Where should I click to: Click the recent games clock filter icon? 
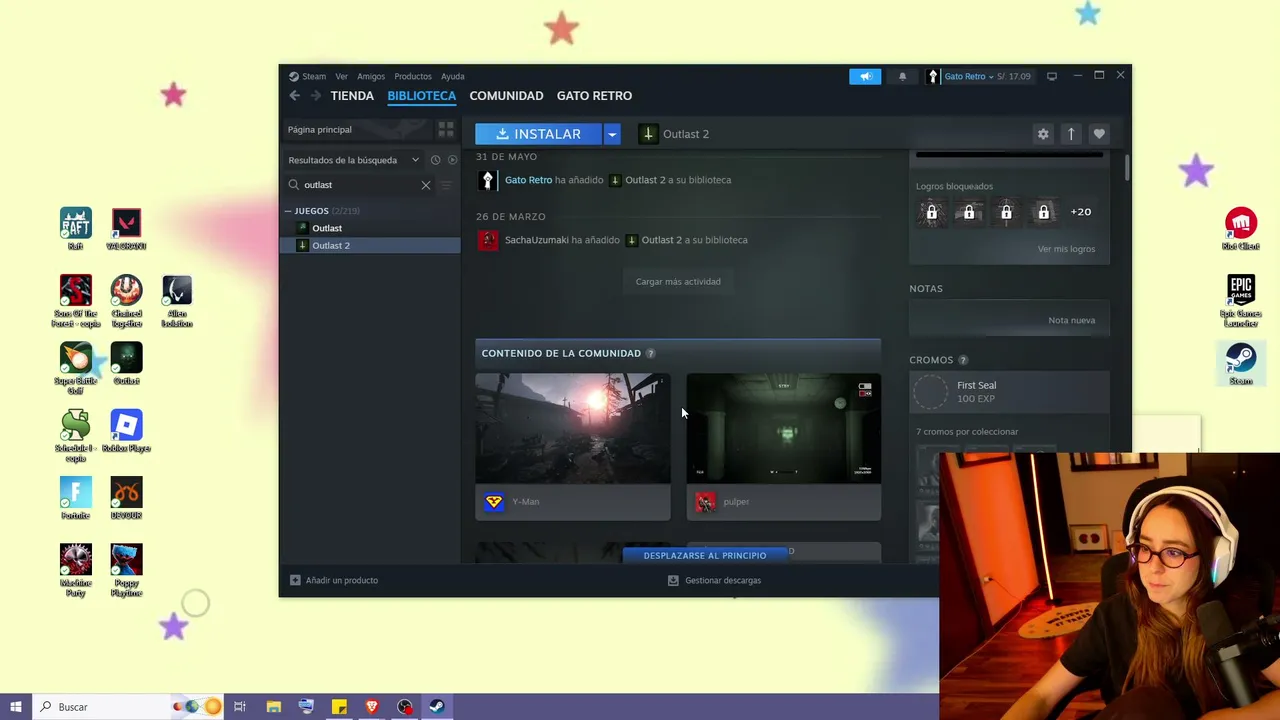[435, 160]
